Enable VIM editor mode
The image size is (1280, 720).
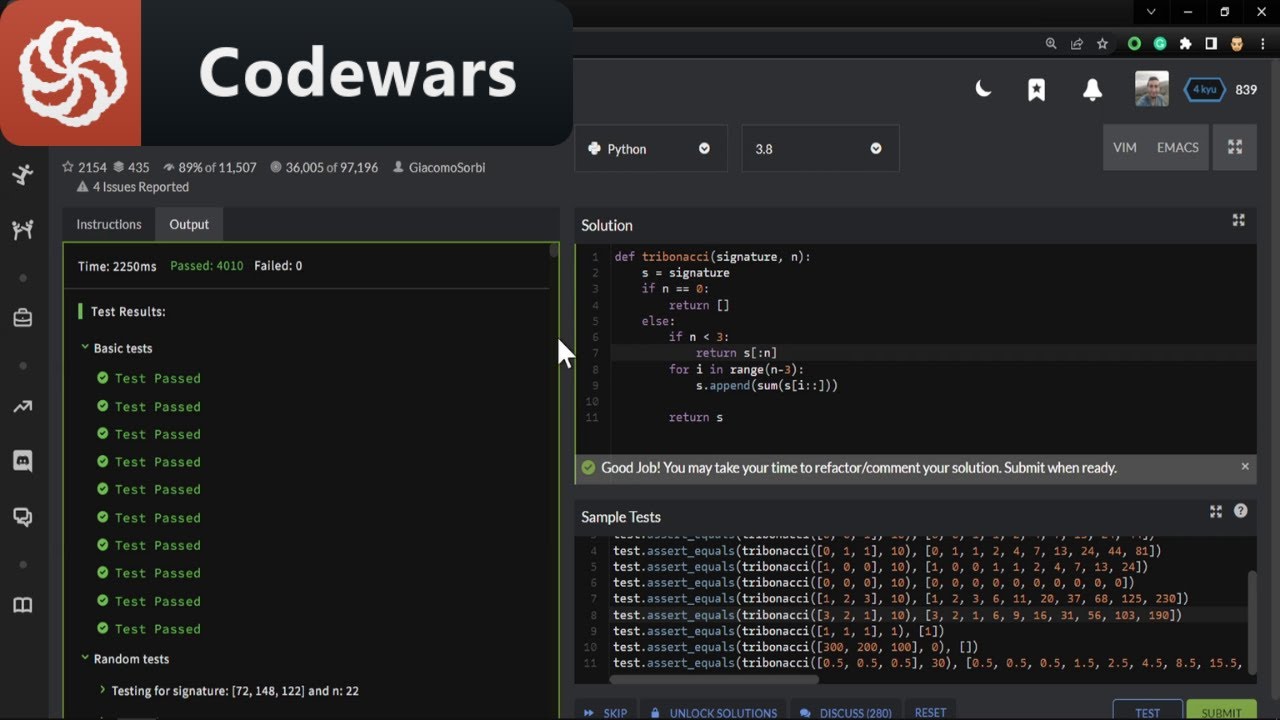1125,147
